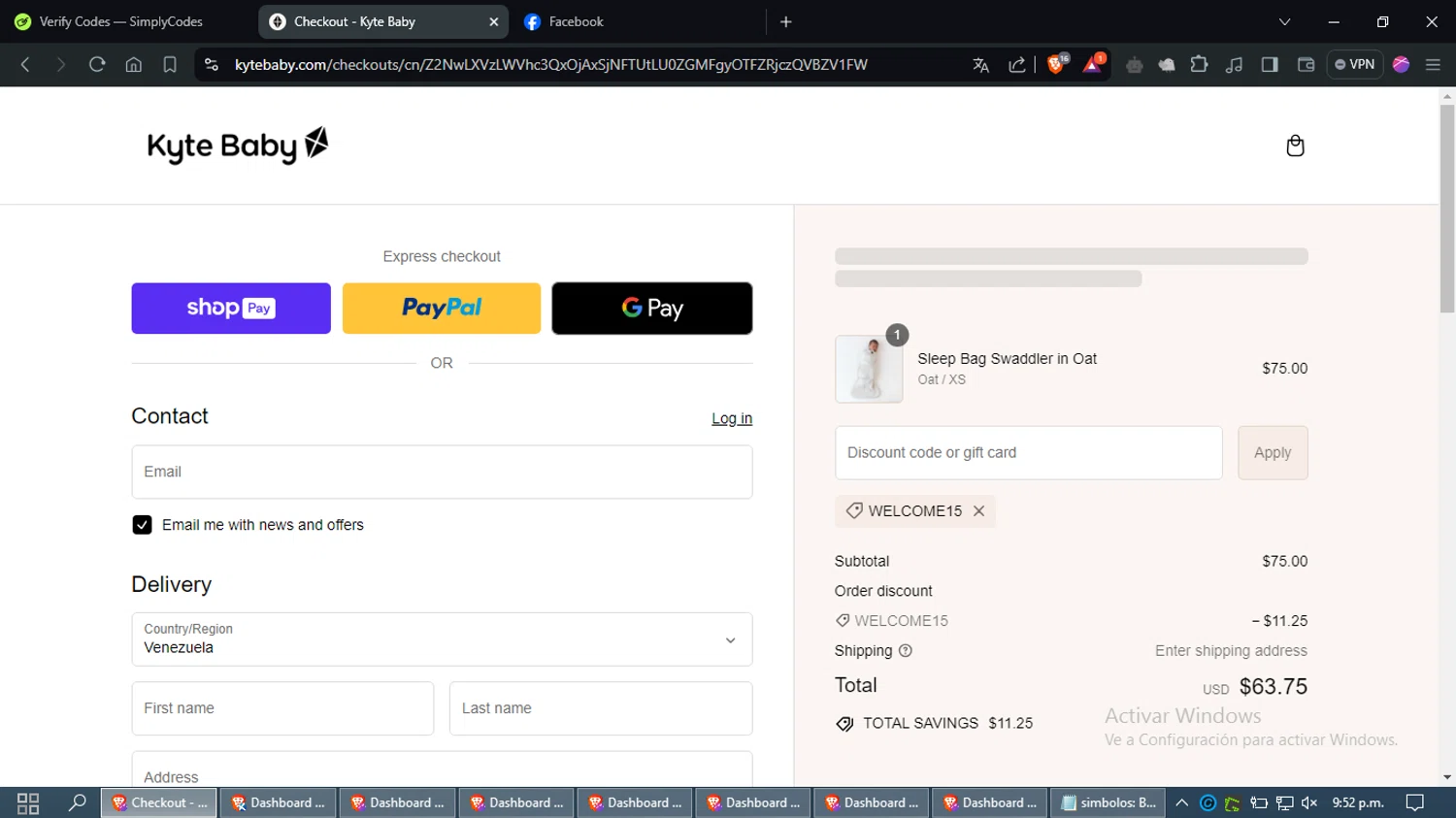Click the Discount code or gift card field
Screen dimensions: 1456x818
[x=1029, y=453]
